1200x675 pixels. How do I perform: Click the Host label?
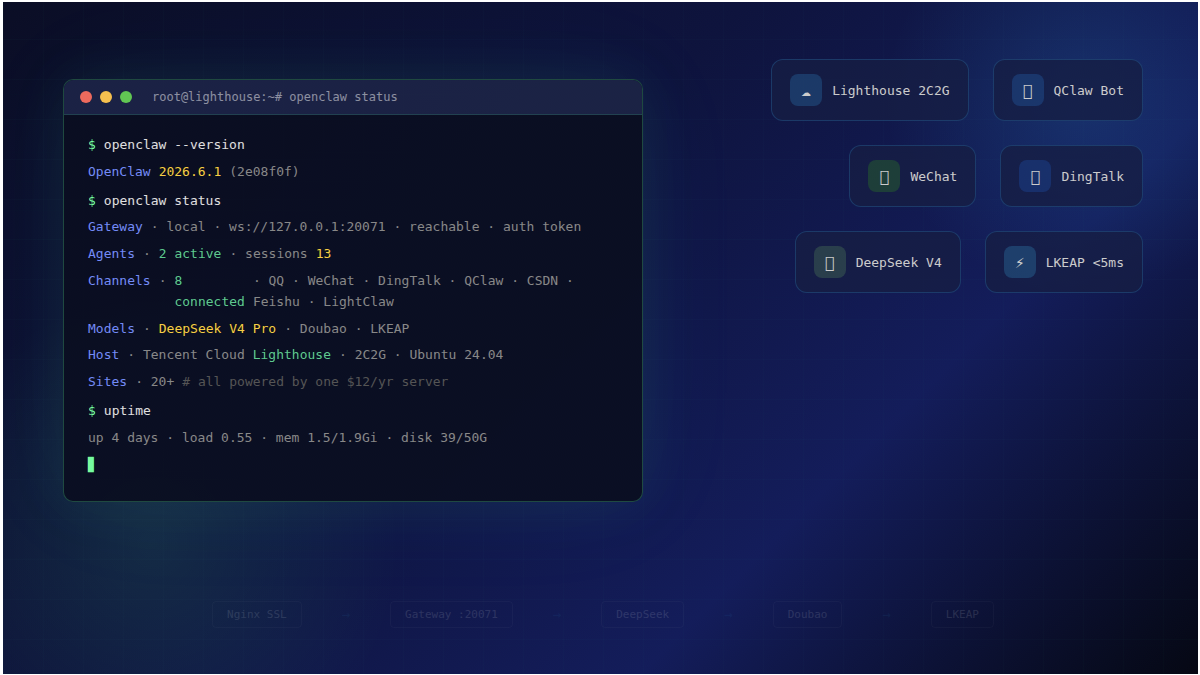point(103,355)
